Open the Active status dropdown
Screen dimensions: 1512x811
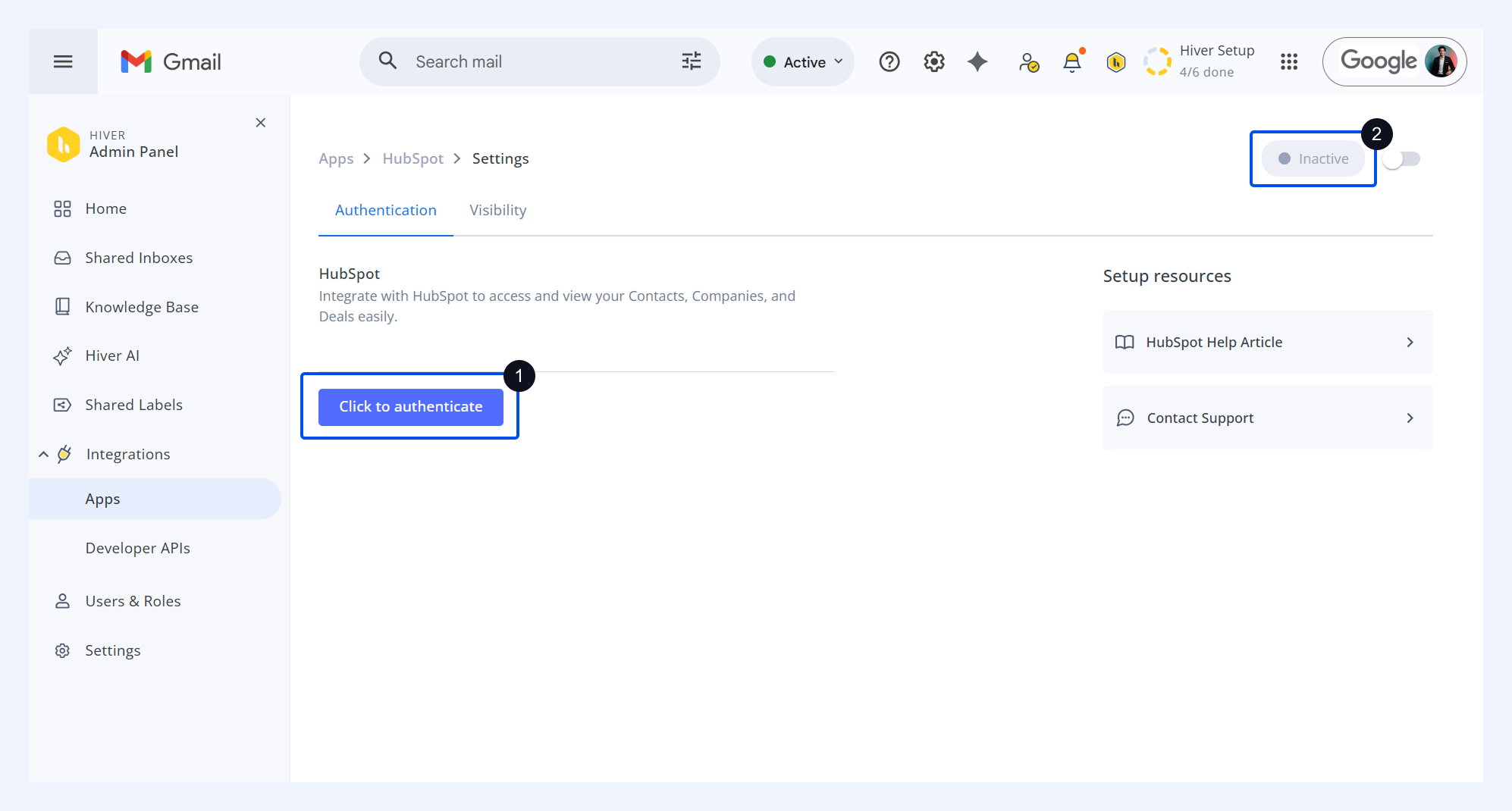803,61
